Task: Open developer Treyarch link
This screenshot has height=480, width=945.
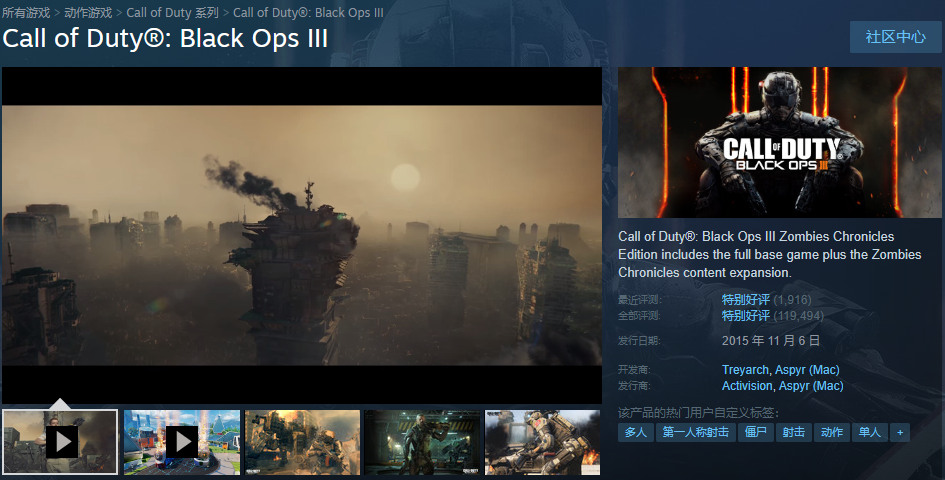Action: pos(746,370)
